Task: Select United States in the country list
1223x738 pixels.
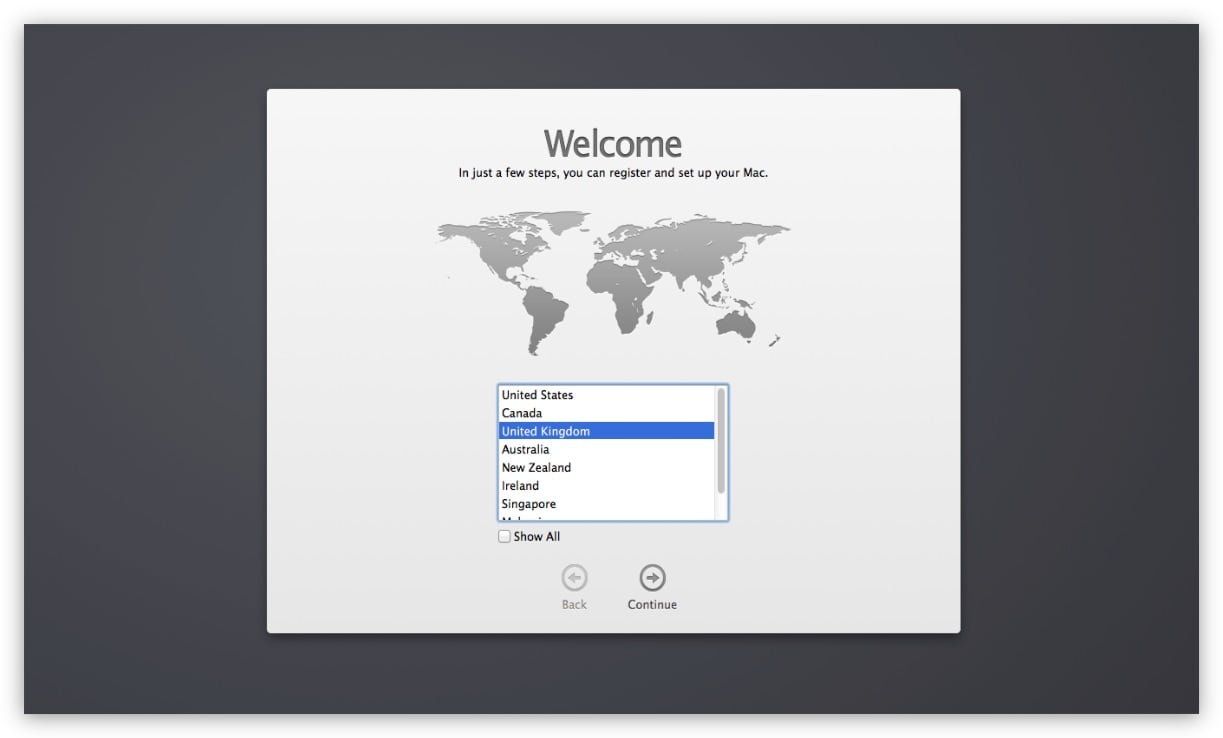Action: (537, 395)
